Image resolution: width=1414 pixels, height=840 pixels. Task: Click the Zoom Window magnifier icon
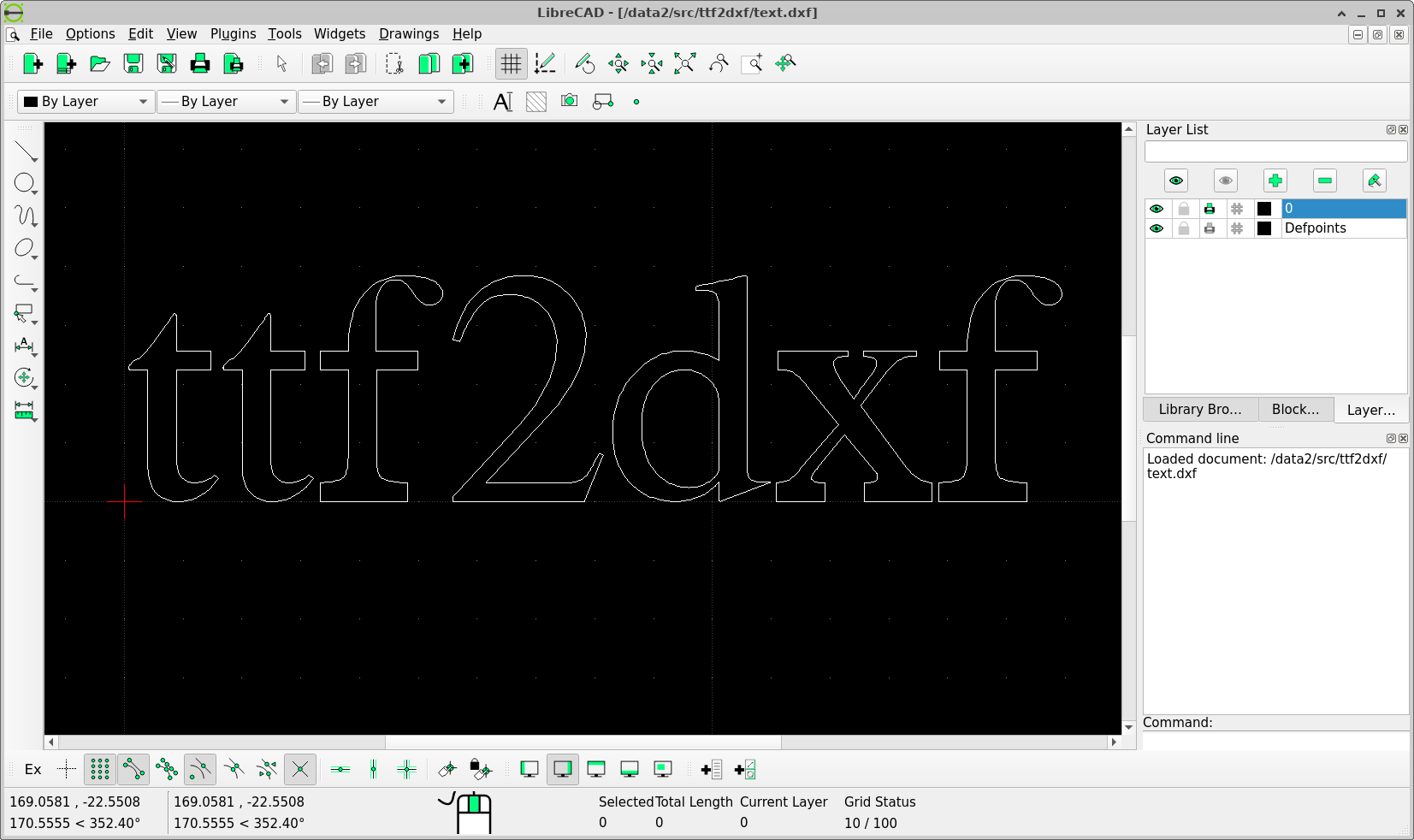752,63
